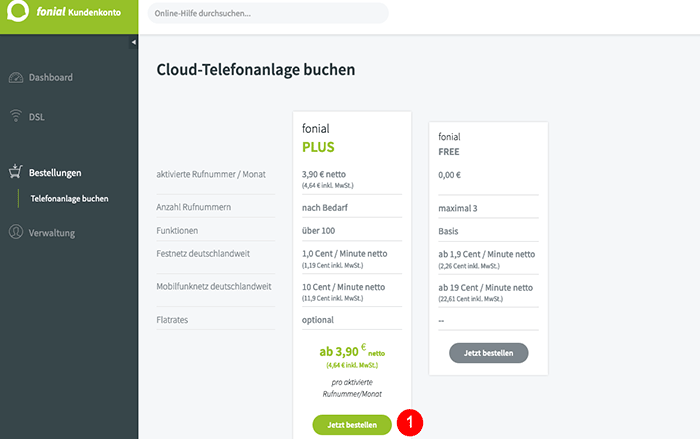This screenshot has height=439, width=700.
Task: Click the fonial Kundenkonto header text
Action: 79,12
